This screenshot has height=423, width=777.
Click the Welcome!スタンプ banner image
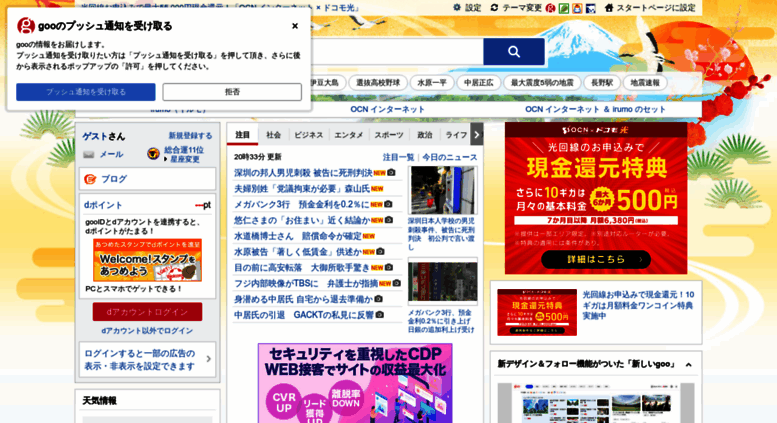pos(147,260)
